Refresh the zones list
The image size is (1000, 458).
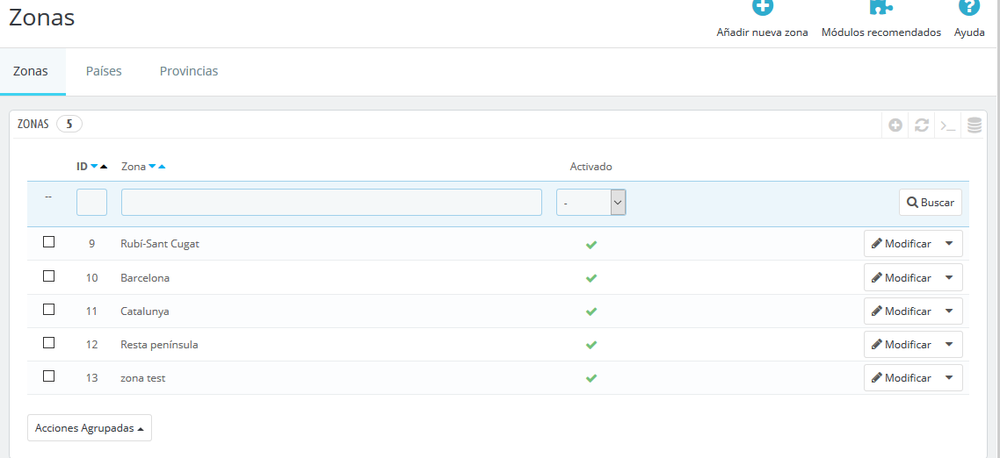coord(922,125)
